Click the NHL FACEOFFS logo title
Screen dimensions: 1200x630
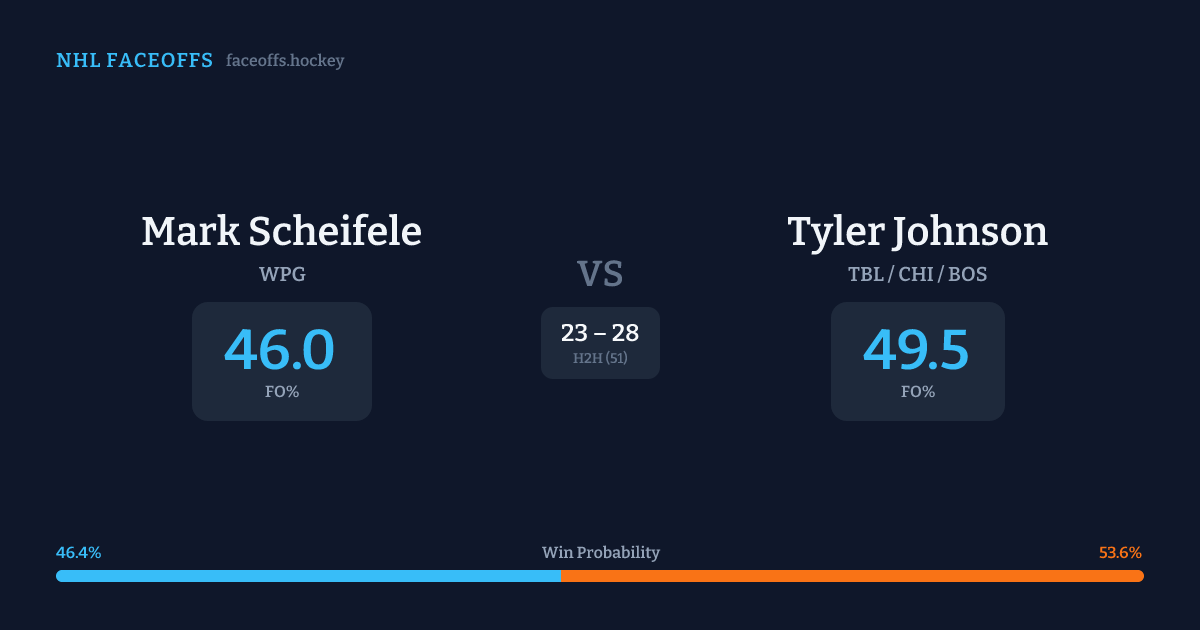[x=134, y=61]
